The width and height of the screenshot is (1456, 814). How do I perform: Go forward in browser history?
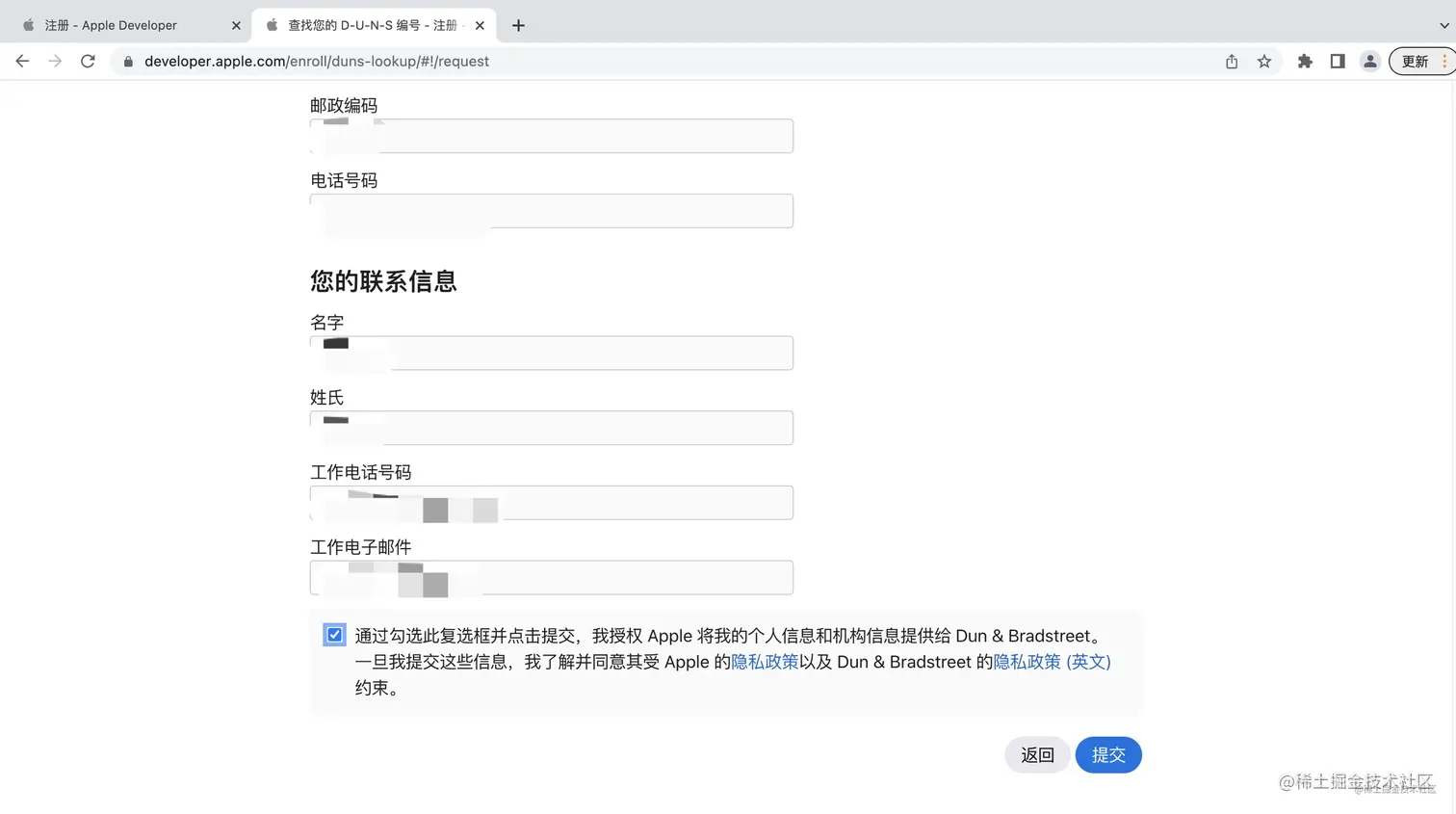pos(55,62)
